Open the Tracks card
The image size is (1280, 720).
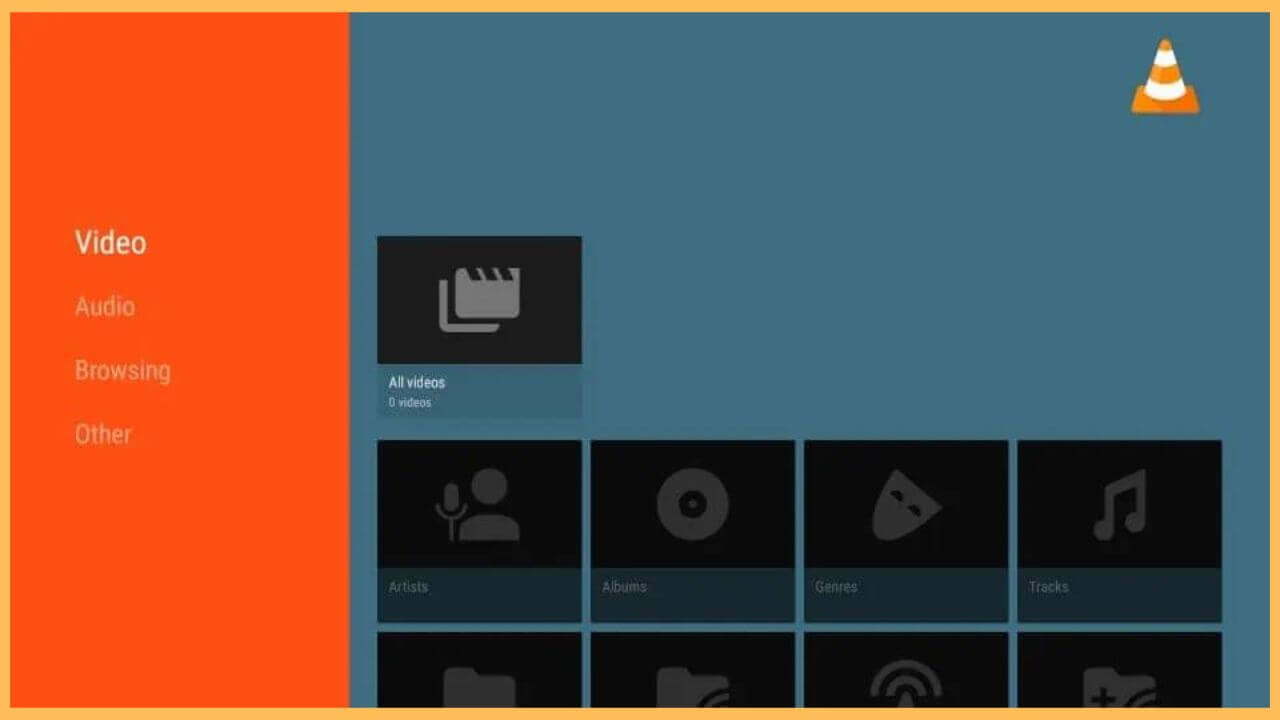click(x=1119, y=531)
